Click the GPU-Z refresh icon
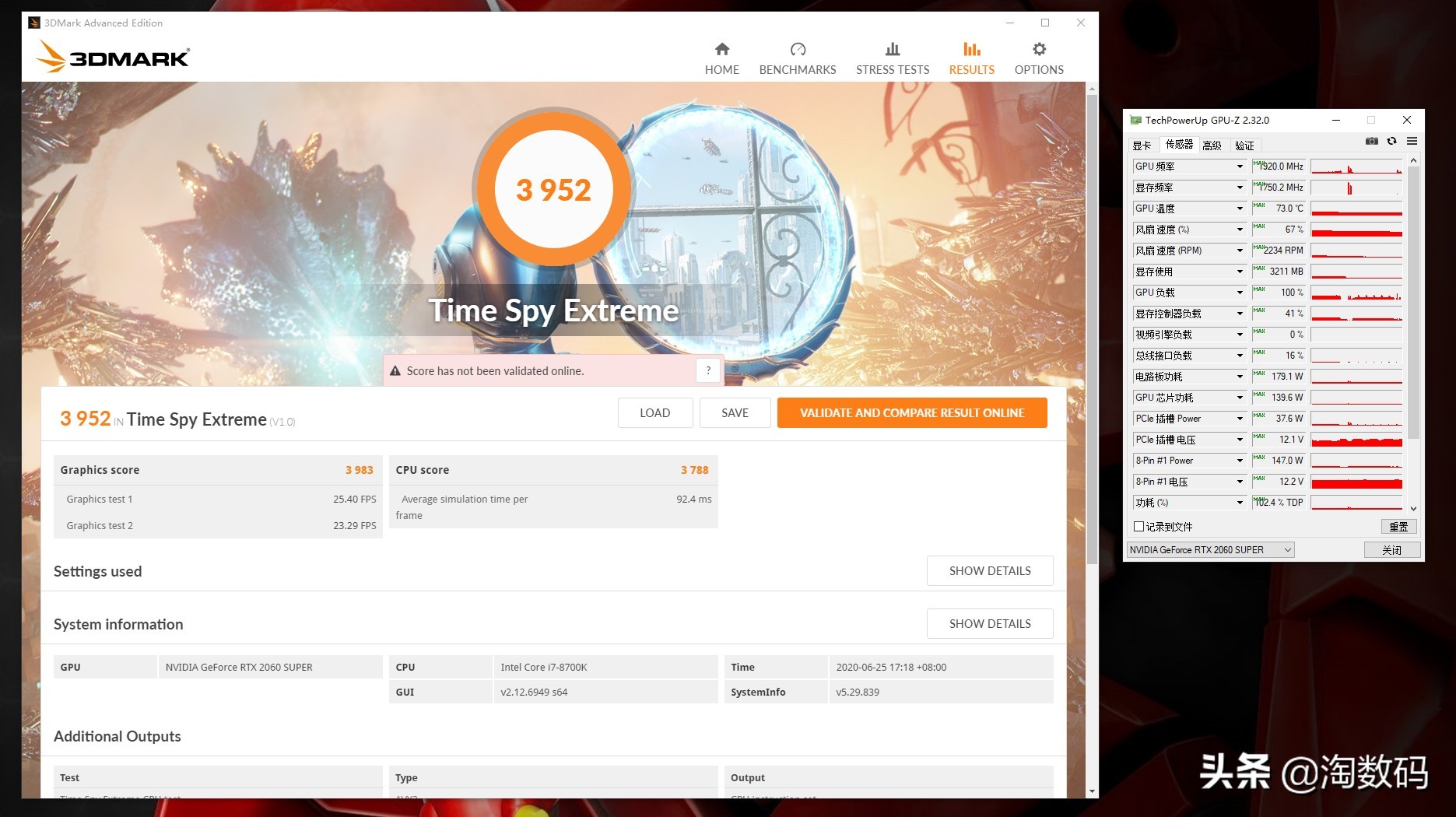1456x817 pixels. click(x=1391, y=141)
